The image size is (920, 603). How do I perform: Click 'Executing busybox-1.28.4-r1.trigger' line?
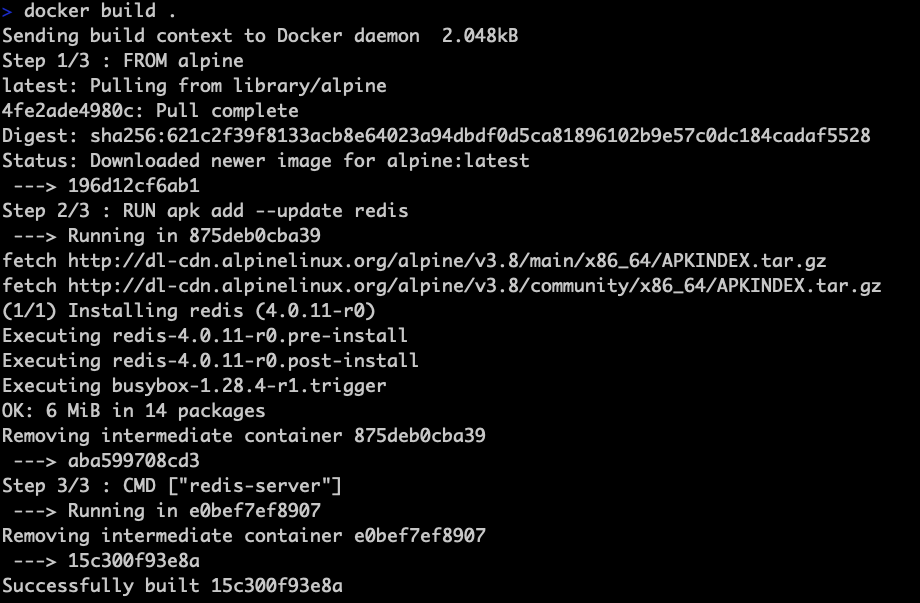(x=194, y=386)
